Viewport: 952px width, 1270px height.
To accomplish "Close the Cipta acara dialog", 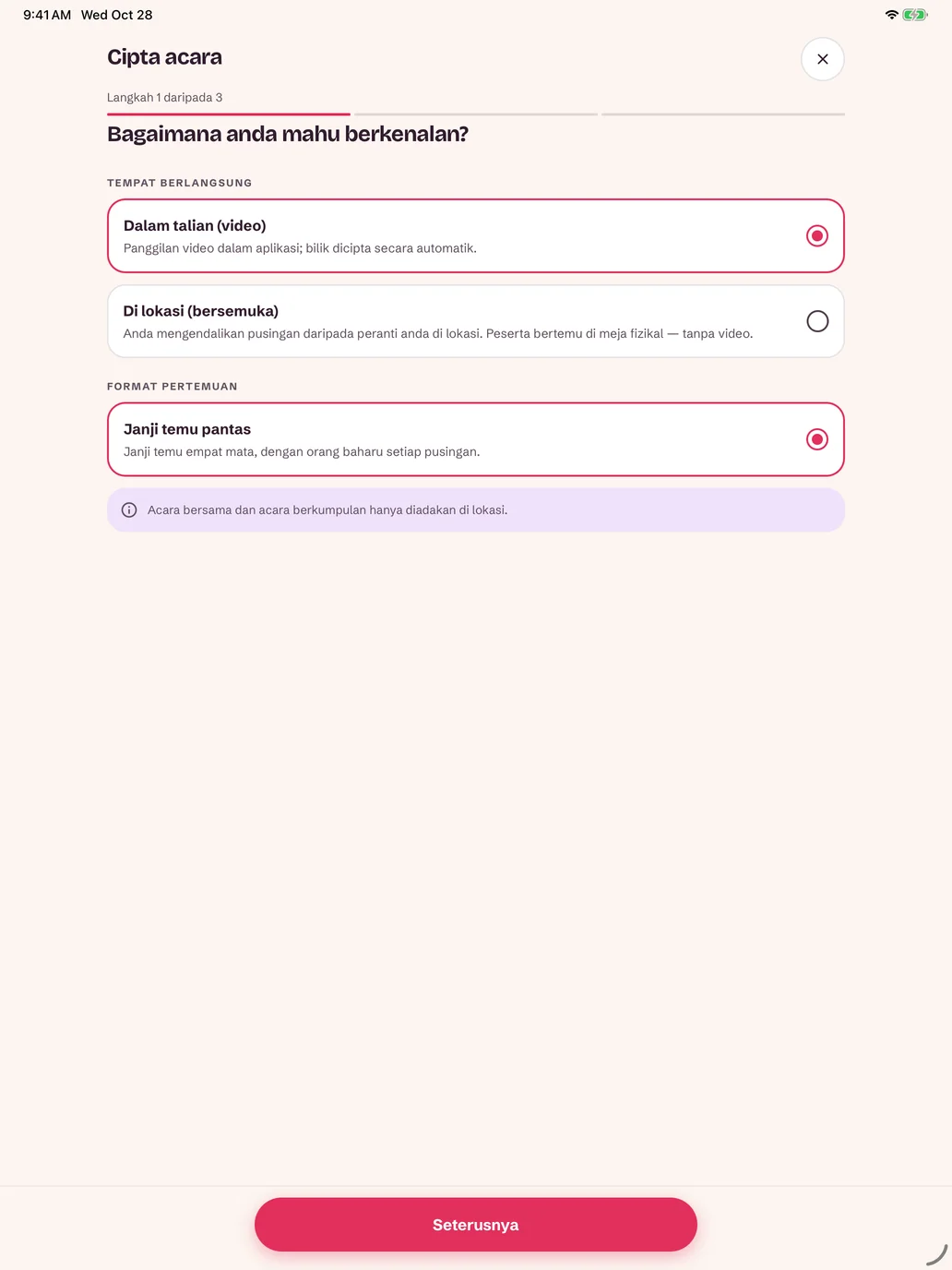I will click(822, 59).
